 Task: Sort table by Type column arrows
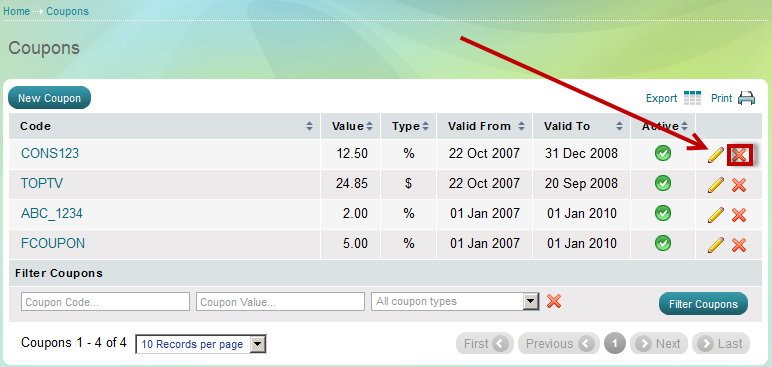coord(425,127)
